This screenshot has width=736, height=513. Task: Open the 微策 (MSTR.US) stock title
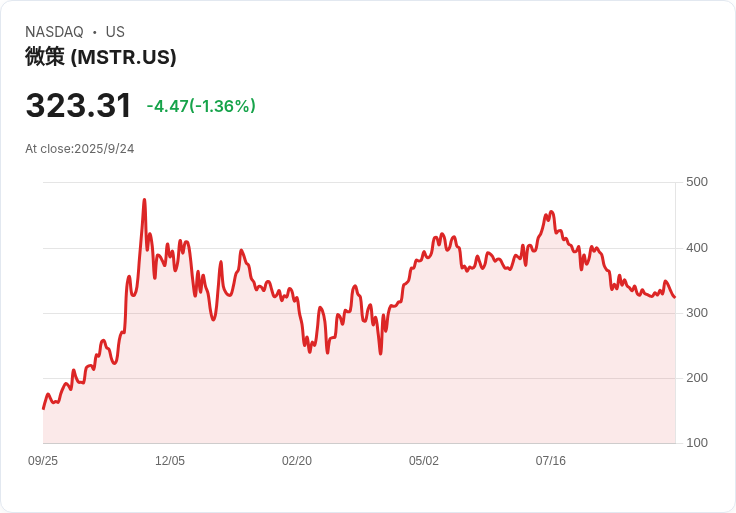101,57
